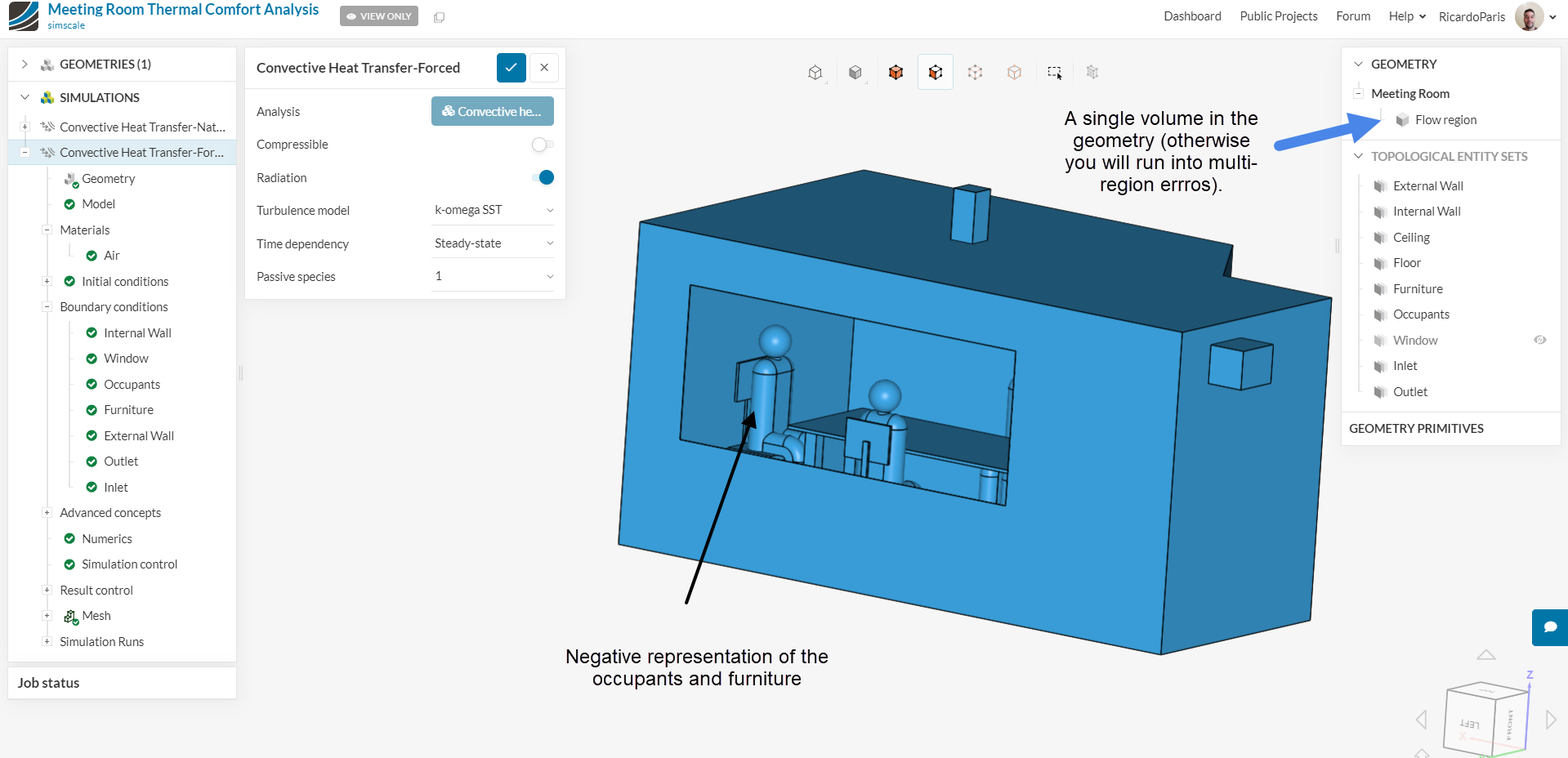This screenshot has height=758, width=1568.
Task: Expand the Advanced concepts node
Action: pyautogui.click(x=47, y=513)
